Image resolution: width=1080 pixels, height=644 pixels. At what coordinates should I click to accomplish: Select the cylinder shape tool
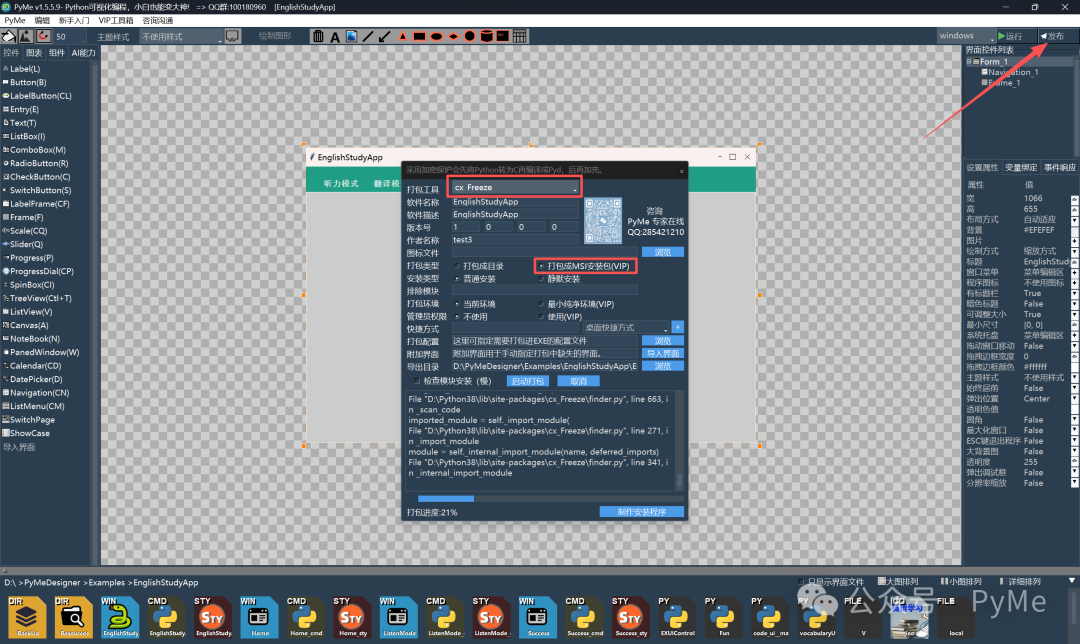(486, 37)
